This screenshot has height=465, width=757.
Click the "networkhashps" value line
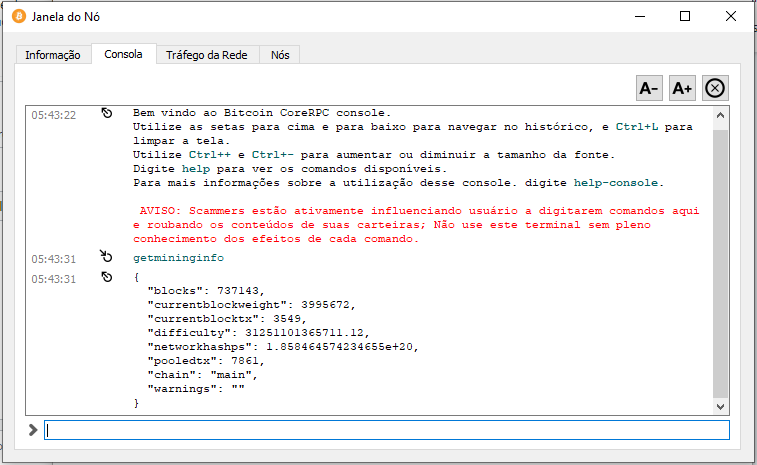(283, 347)
